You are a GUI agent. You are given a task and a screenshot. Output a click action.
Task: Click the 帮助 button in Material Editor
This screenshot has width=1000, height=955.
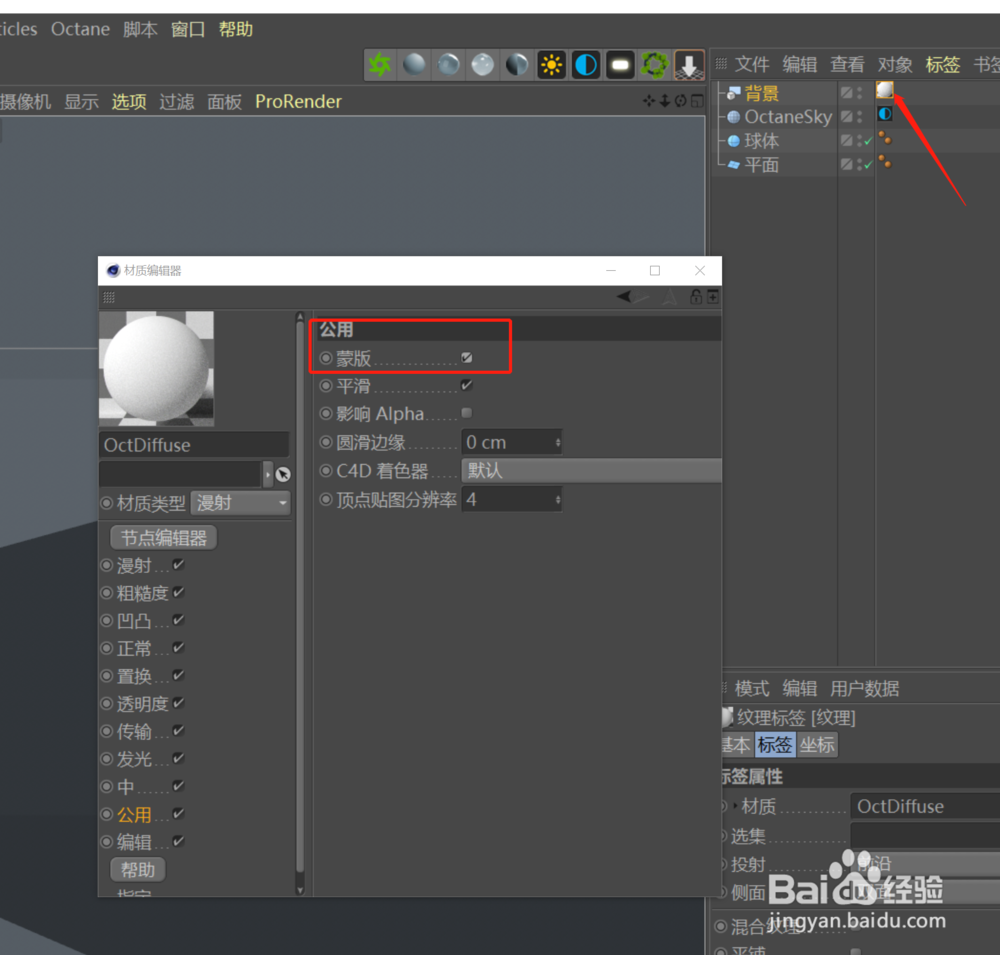click(x=138, y=870)
